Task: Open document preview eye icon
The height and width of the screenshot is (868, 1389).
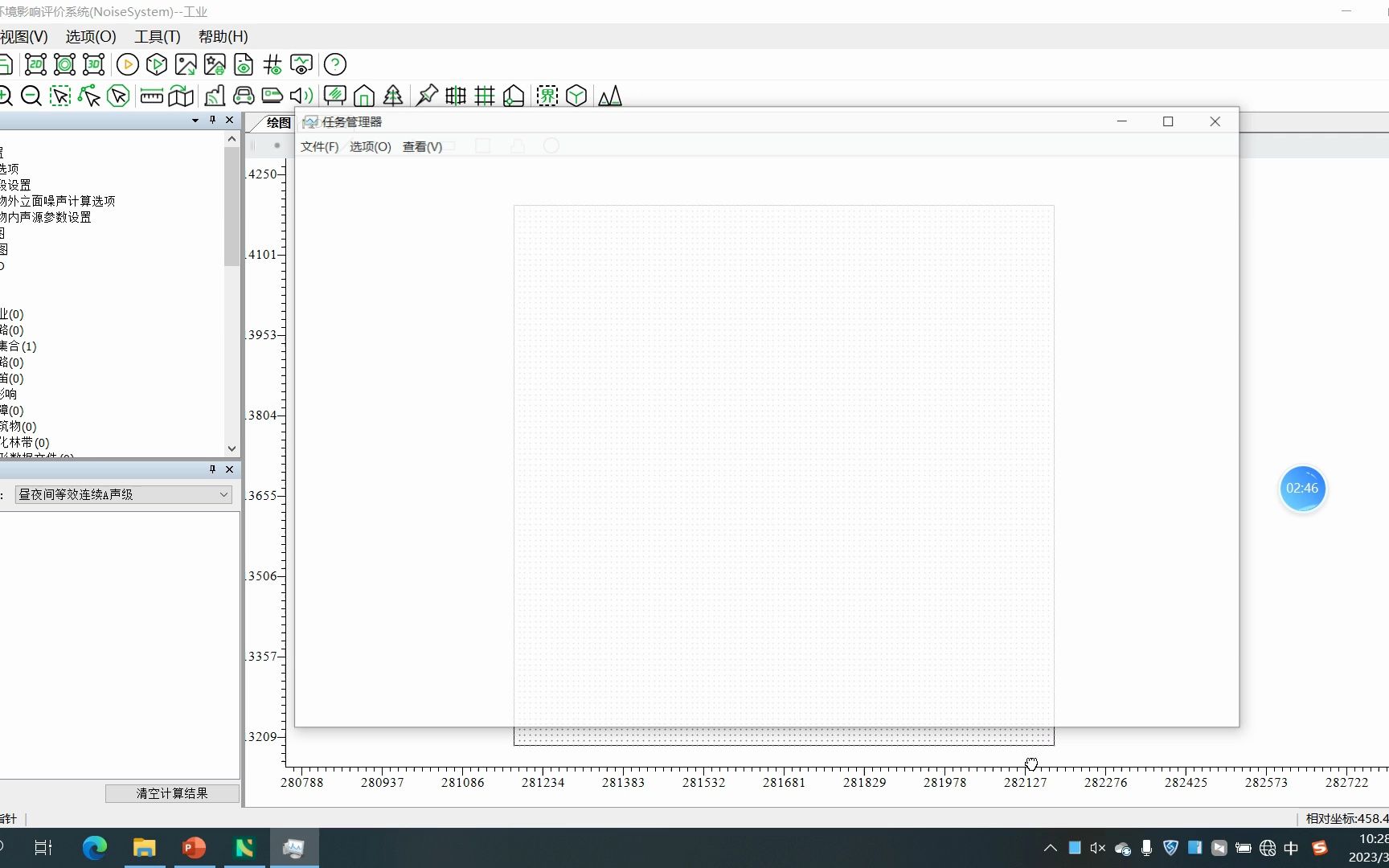Action: pyautogui.click(x=244, y=64)
